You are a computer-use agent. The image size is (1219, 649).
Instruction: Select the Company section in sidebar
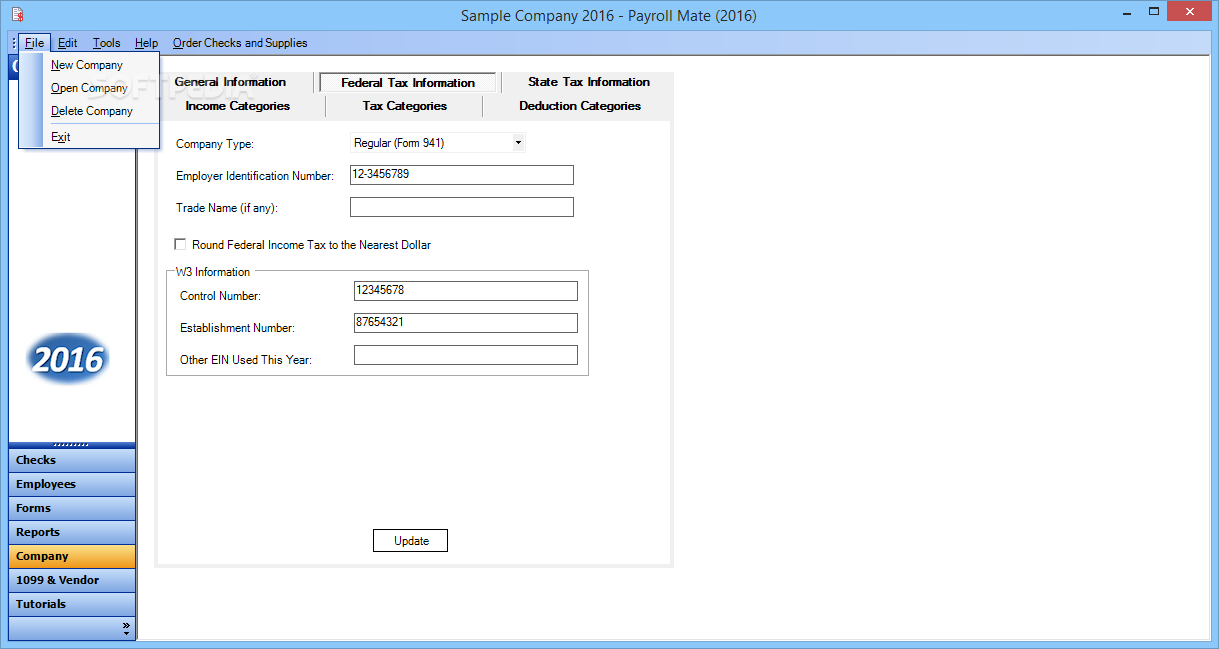coord(72,556)
